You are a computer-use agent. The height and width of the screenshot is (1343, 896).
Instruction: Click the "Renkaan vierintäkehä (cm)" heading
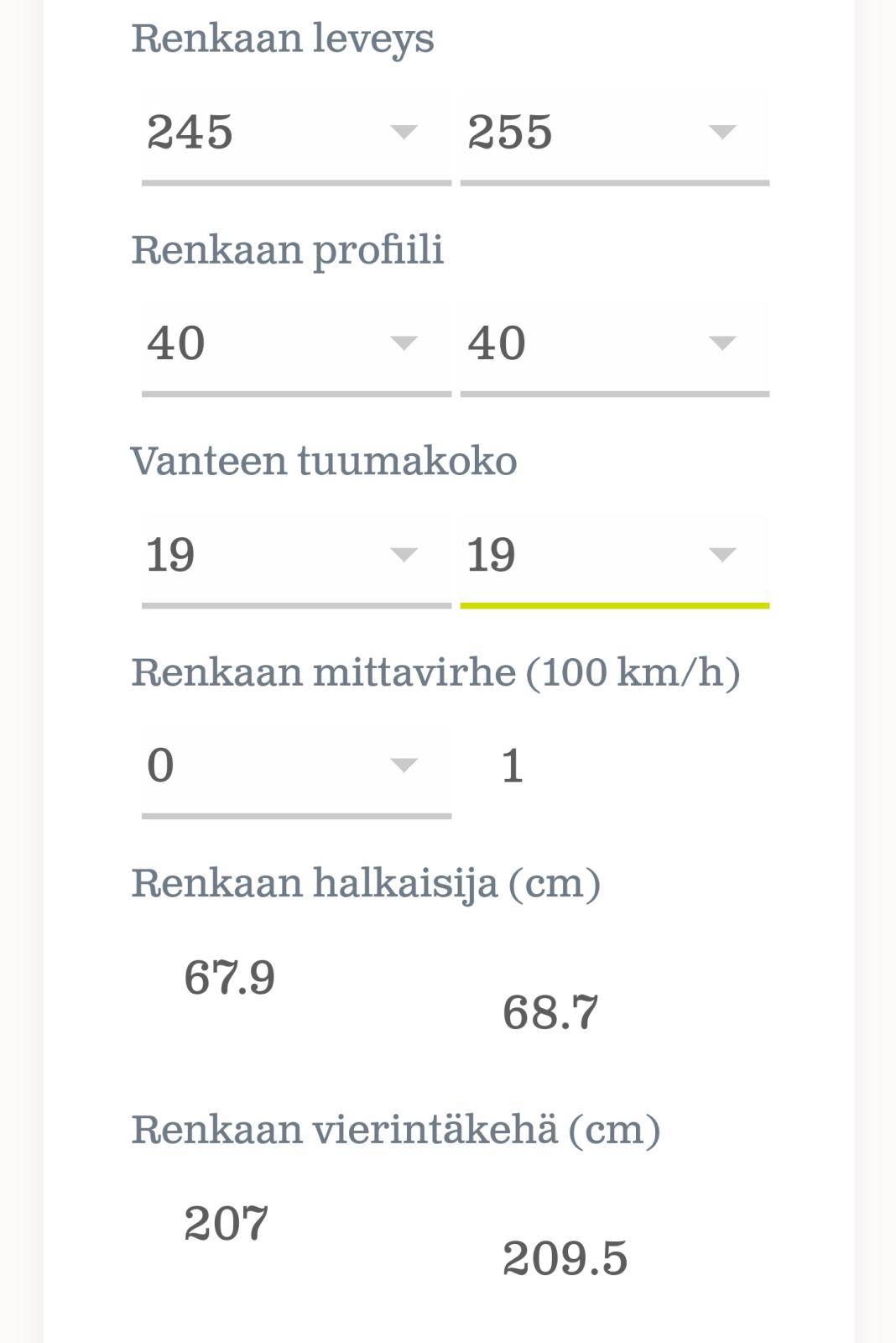pyautogui.click(x=396, y=1129)
